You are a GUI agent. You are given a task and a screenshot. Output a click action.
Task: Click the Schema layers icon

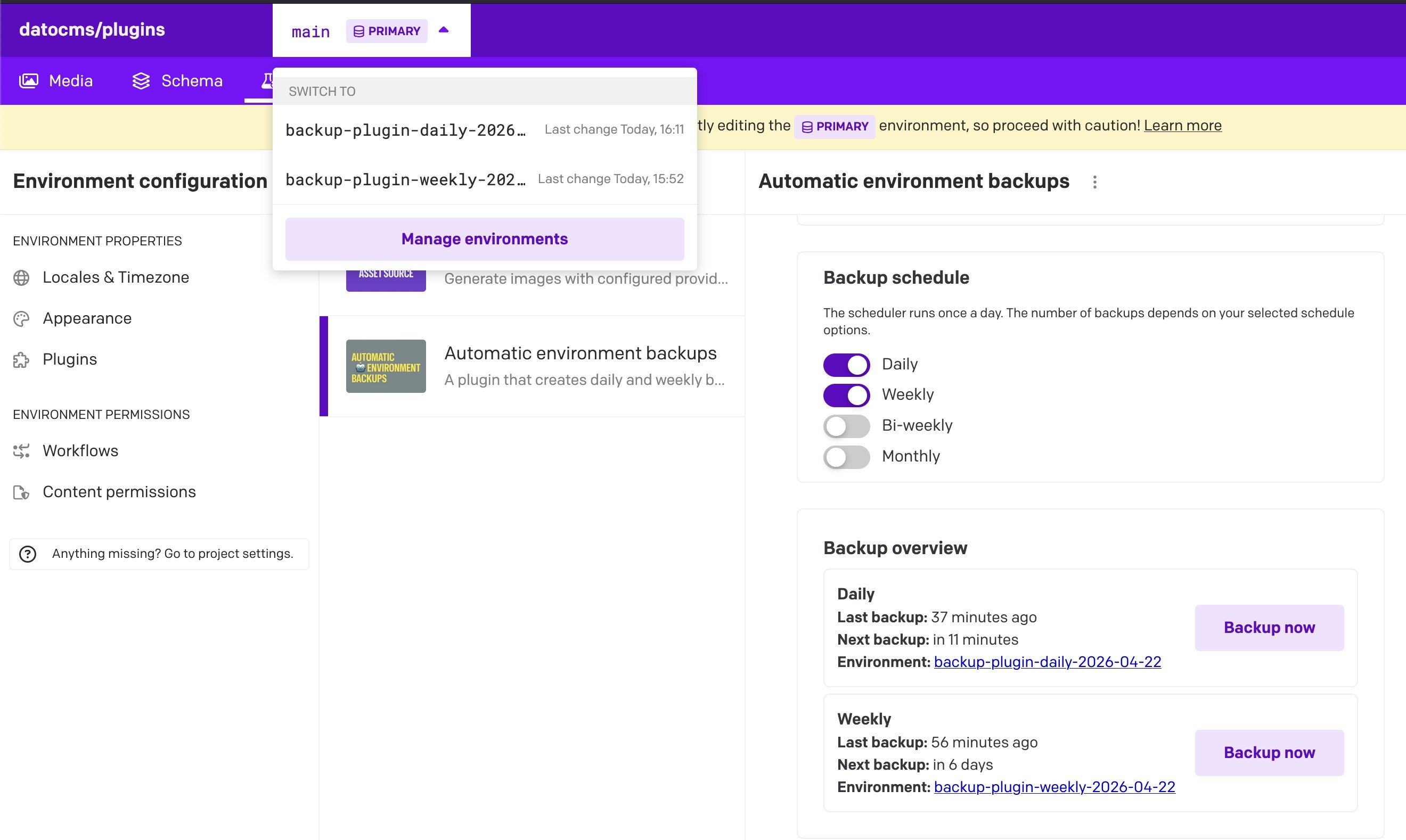pyautogui.click(x=141, y=81)
